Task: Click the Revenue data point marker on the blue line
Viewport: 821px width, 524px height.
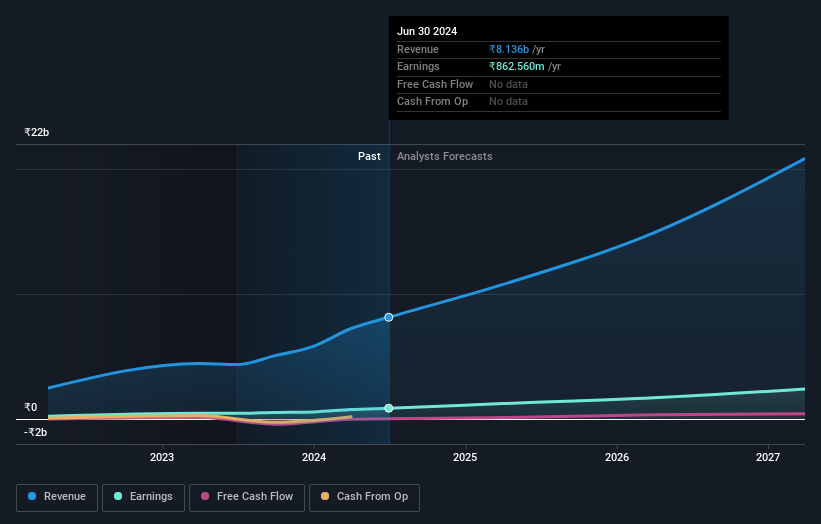Action: point(389,317)
